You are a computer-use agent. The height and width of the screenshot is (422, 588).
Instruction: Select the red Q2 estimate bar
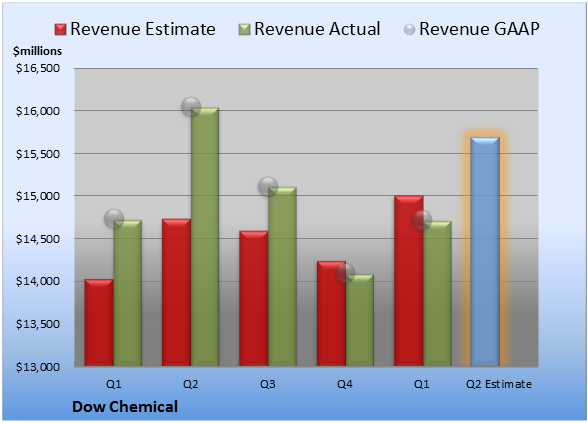point(176,292)
